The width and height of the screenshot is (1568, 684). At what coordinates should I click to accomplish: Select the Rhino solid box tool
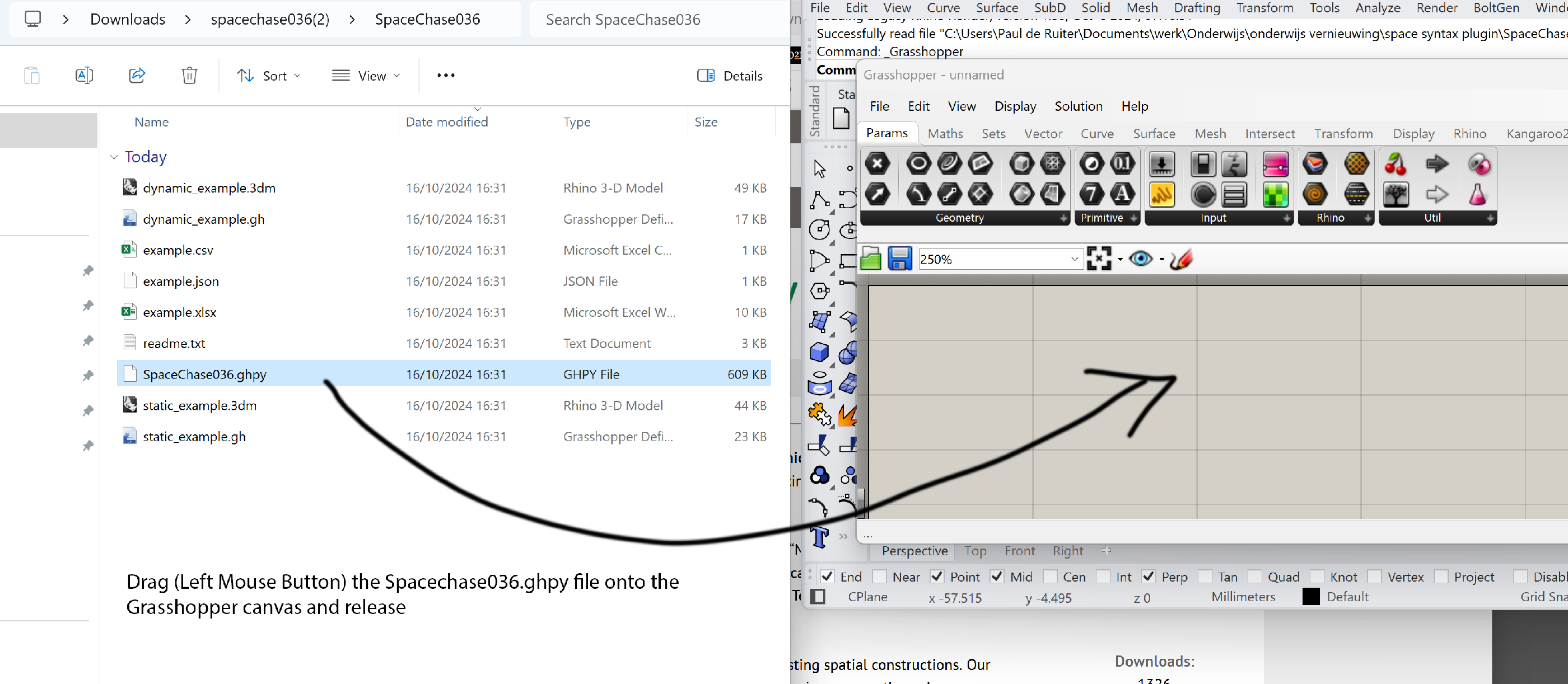point(819,352)
